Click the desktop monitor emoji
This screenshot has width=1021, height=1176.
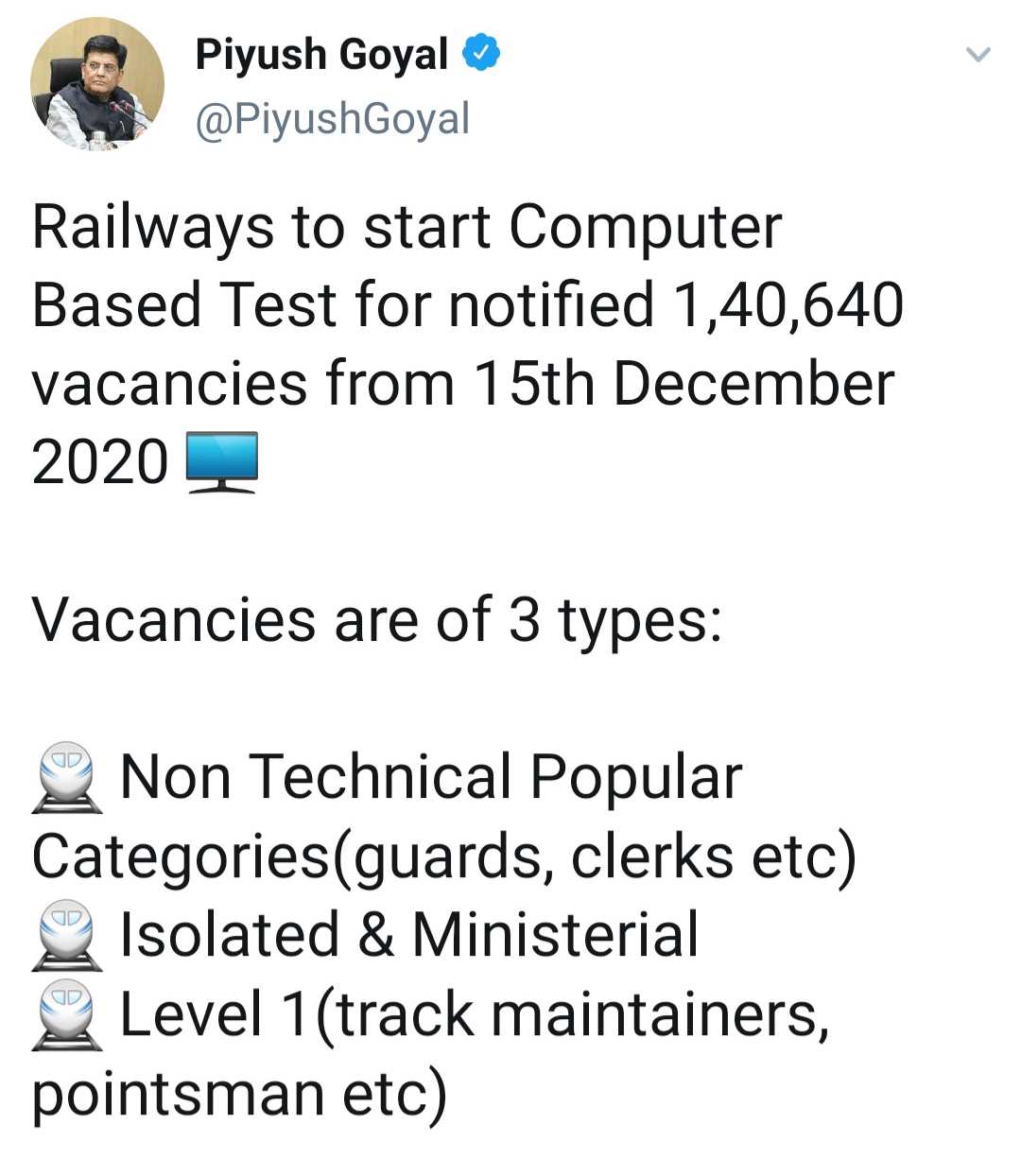222,462
